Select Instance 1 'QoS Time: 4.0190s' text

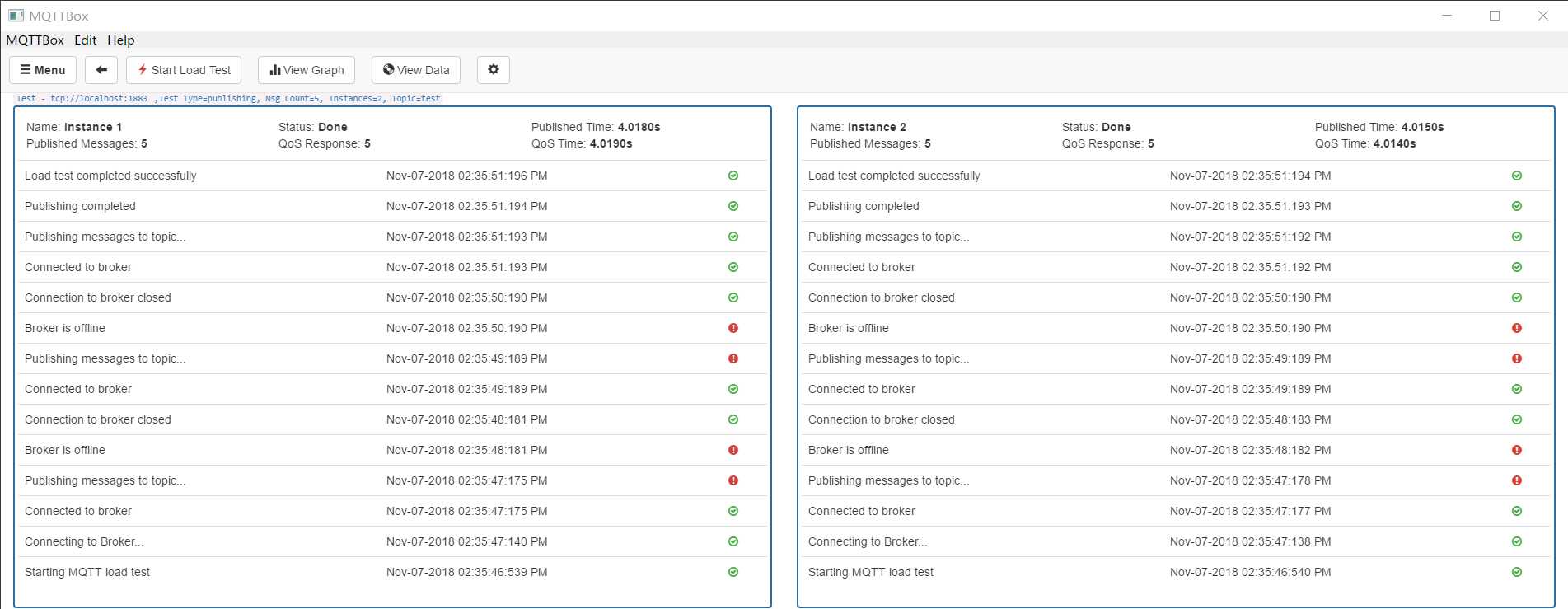click(582, 143)
